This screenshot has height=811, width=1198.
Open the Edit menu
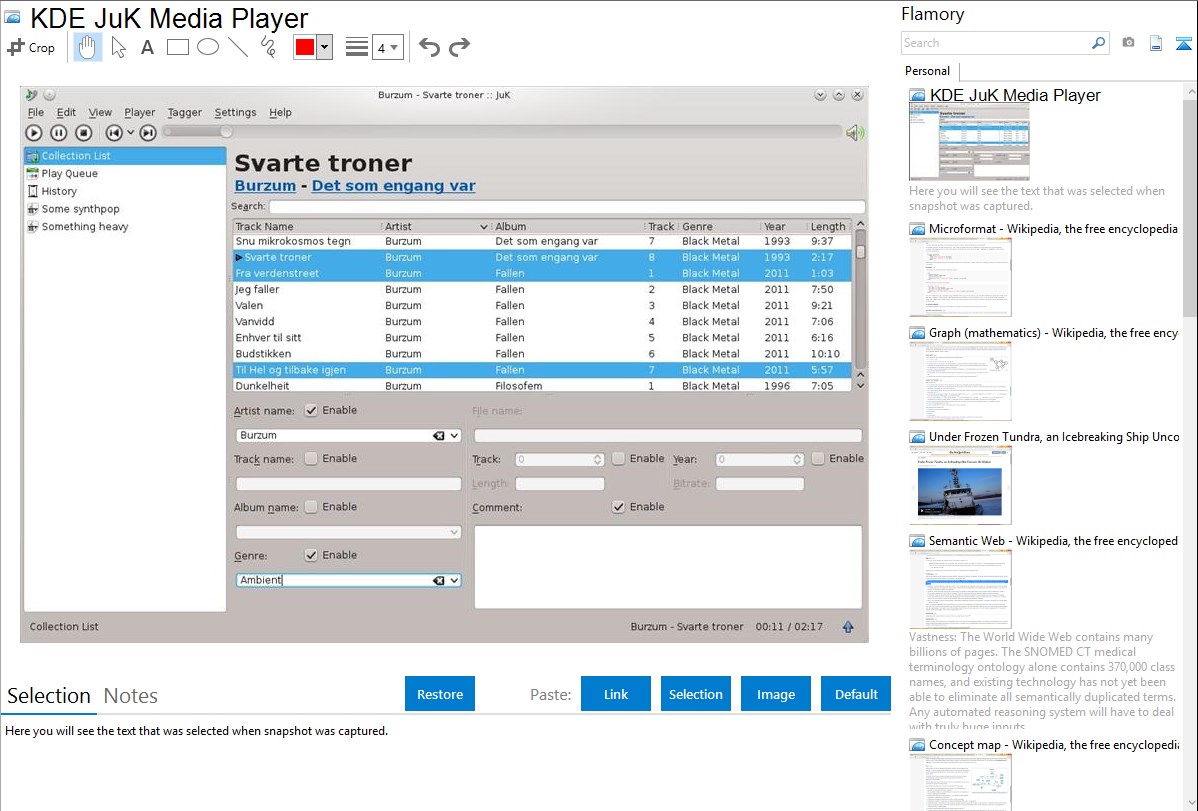point(66,112)
